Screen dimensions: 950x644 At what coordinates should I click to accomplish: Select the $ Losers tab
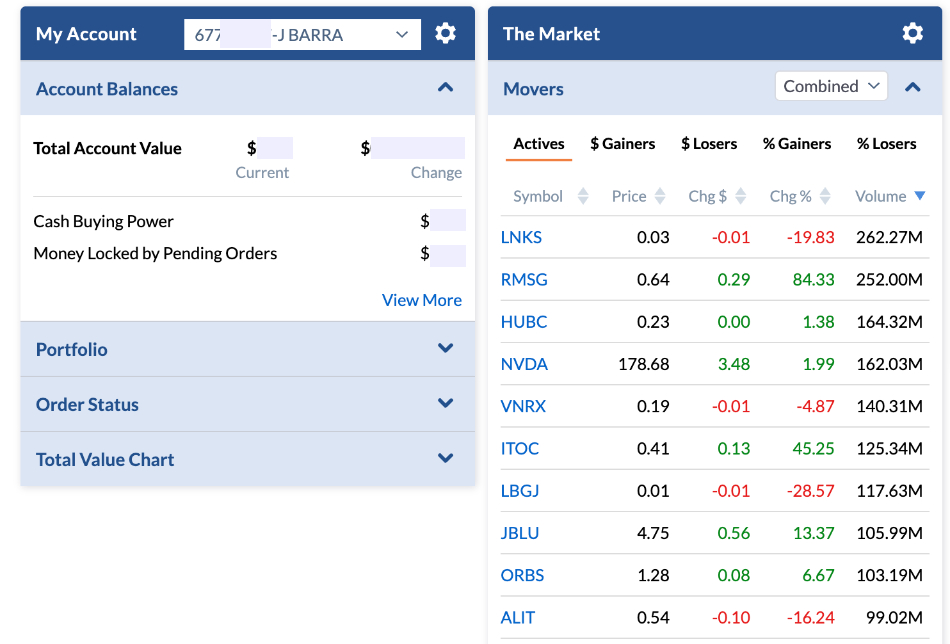[x=709, y=144]
